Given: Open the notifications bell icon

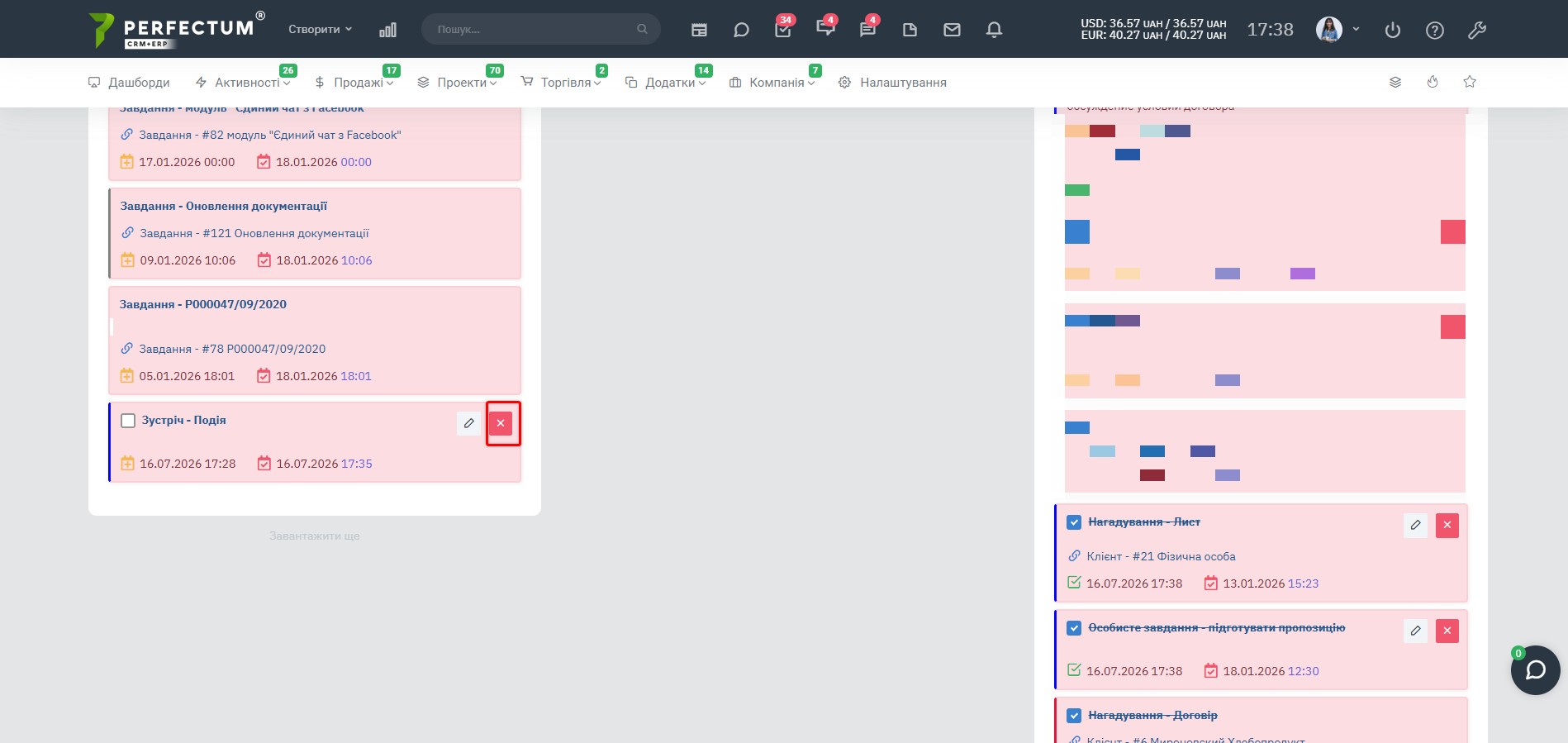Looking at the screenshot, I should click(x=994, y=30).
